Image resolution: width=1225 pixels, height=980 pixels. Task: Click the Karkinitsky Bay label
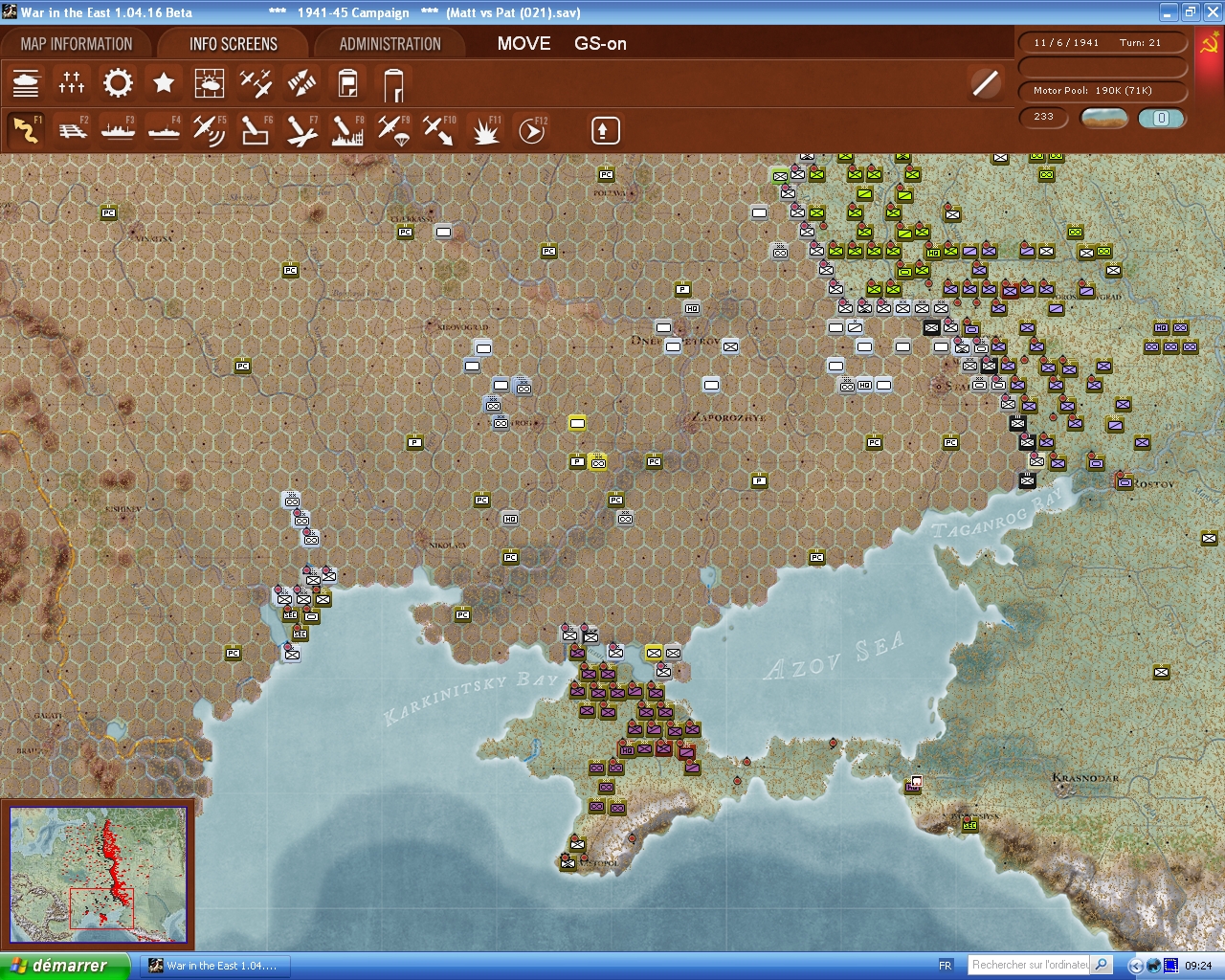(x=470, y=698)
